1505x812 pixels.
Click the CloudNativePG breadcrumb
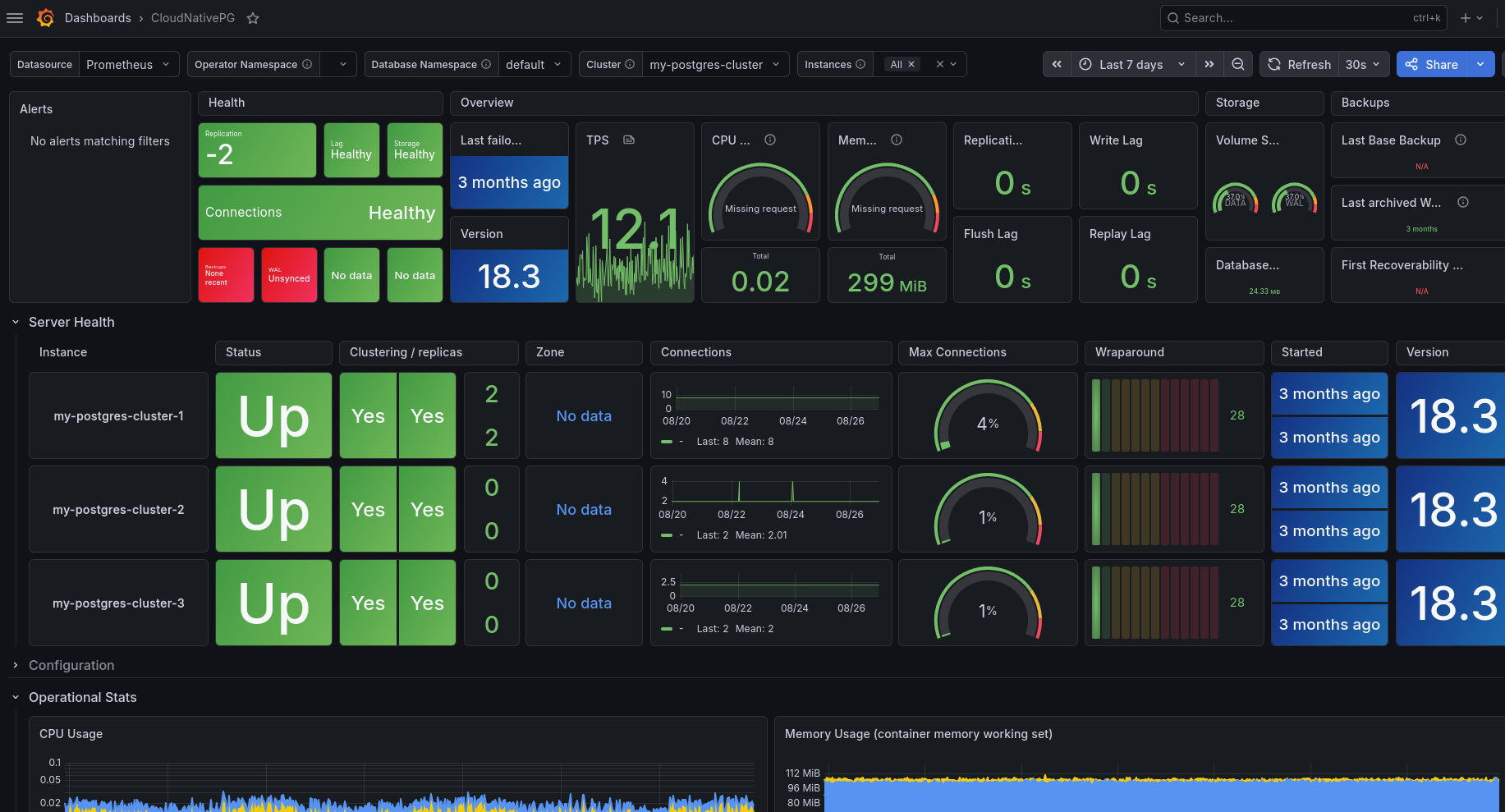coord(193,18)
